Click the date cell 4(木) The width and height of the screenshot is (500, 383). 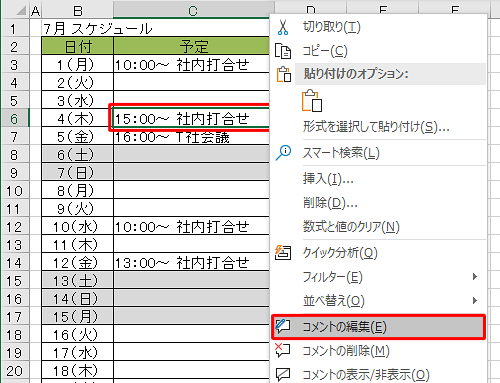pyautogui.click(x=78, y=118)
